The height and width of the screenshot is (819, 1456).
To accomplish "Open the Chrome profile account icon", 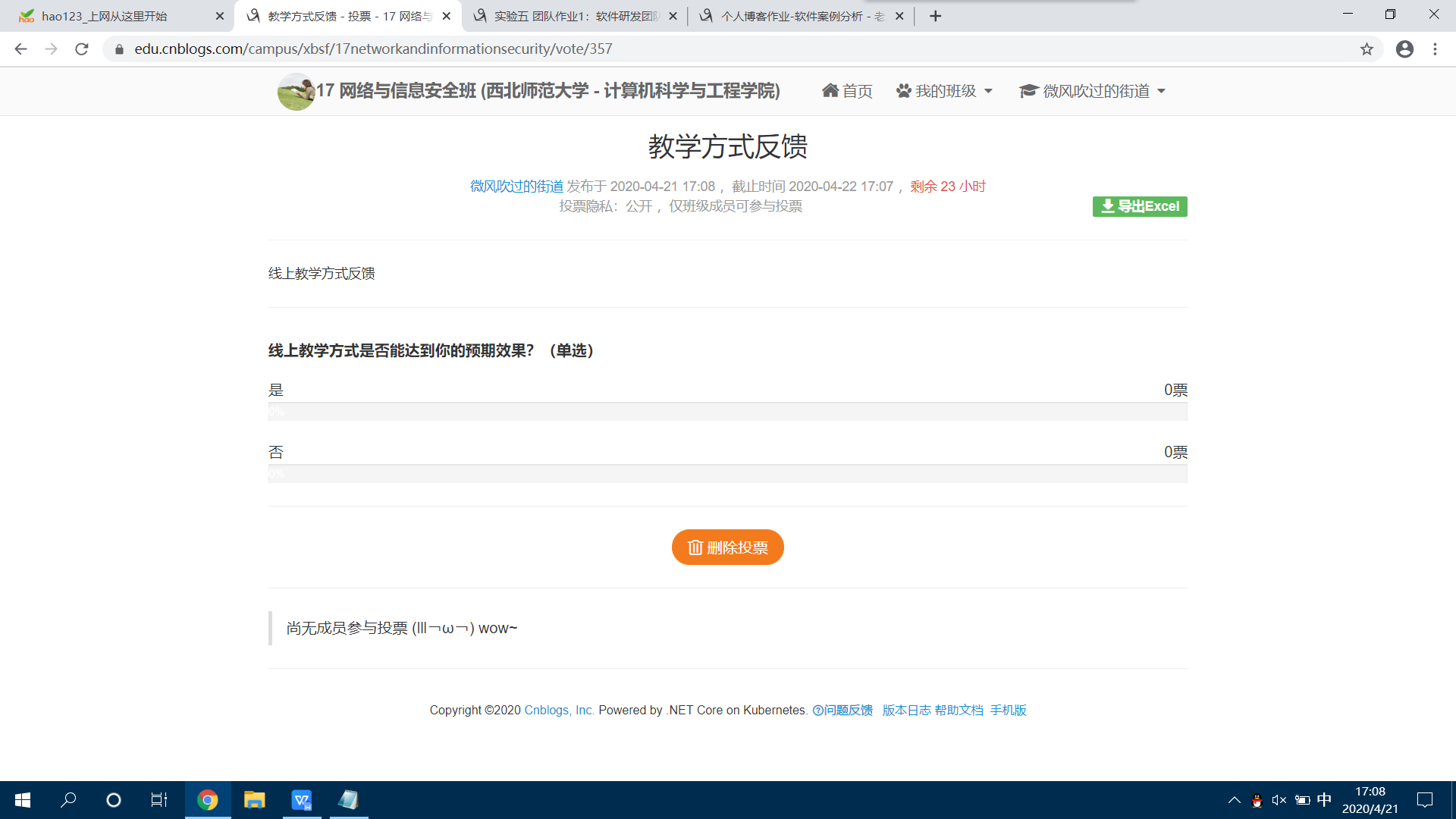I will pos(1404,49).
